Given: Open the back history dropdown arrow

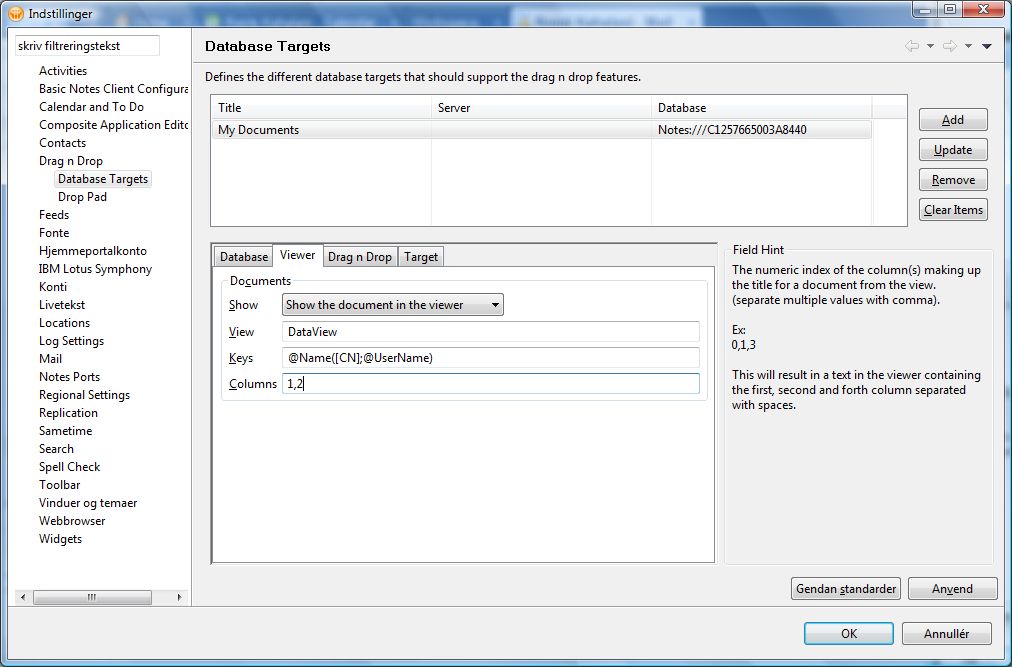Looking at the screenshot, I should point(930,46).
